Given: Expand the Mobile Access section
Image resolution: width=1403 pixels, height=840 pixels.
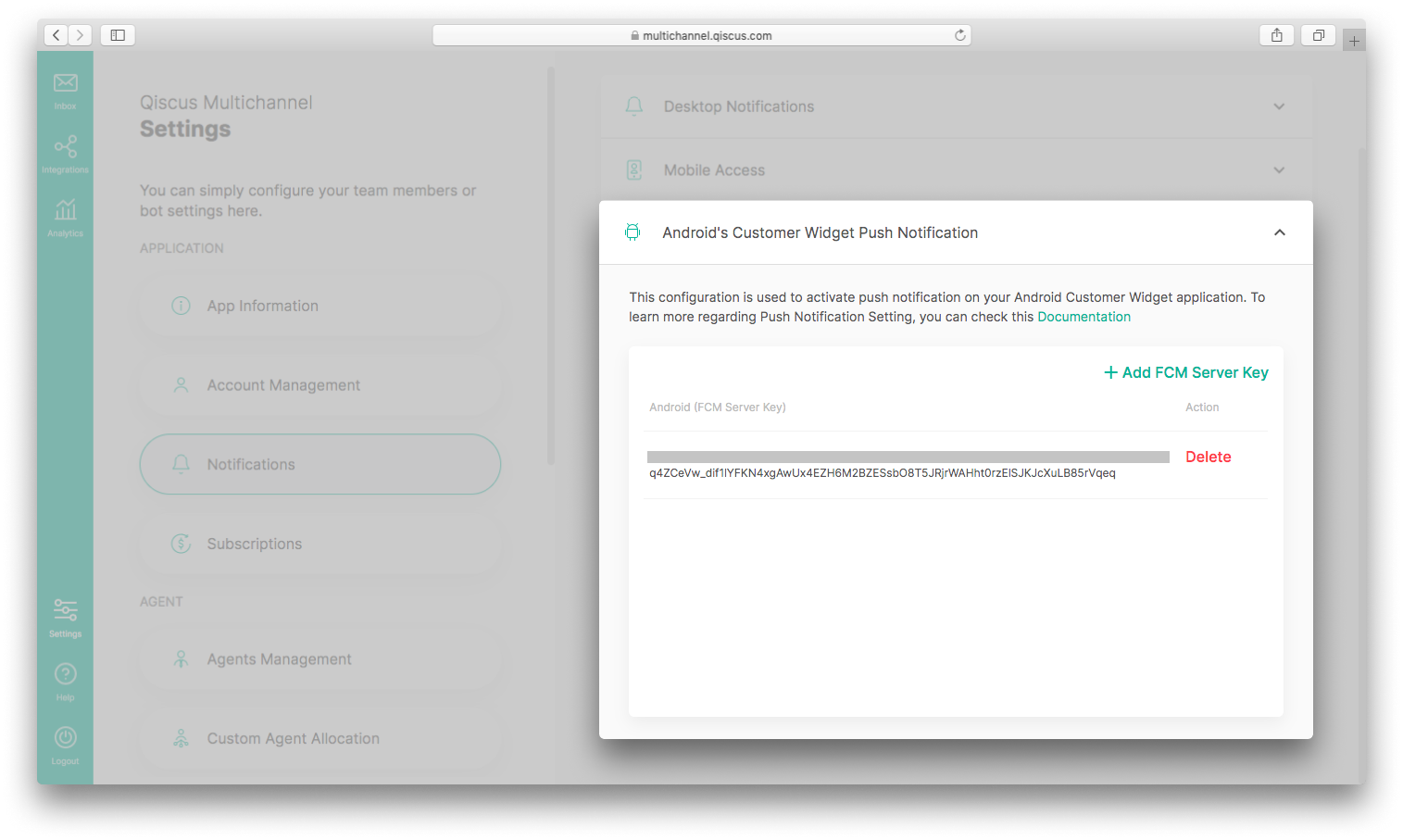Looking at the screenshot, I should (x=1279, y=170).
